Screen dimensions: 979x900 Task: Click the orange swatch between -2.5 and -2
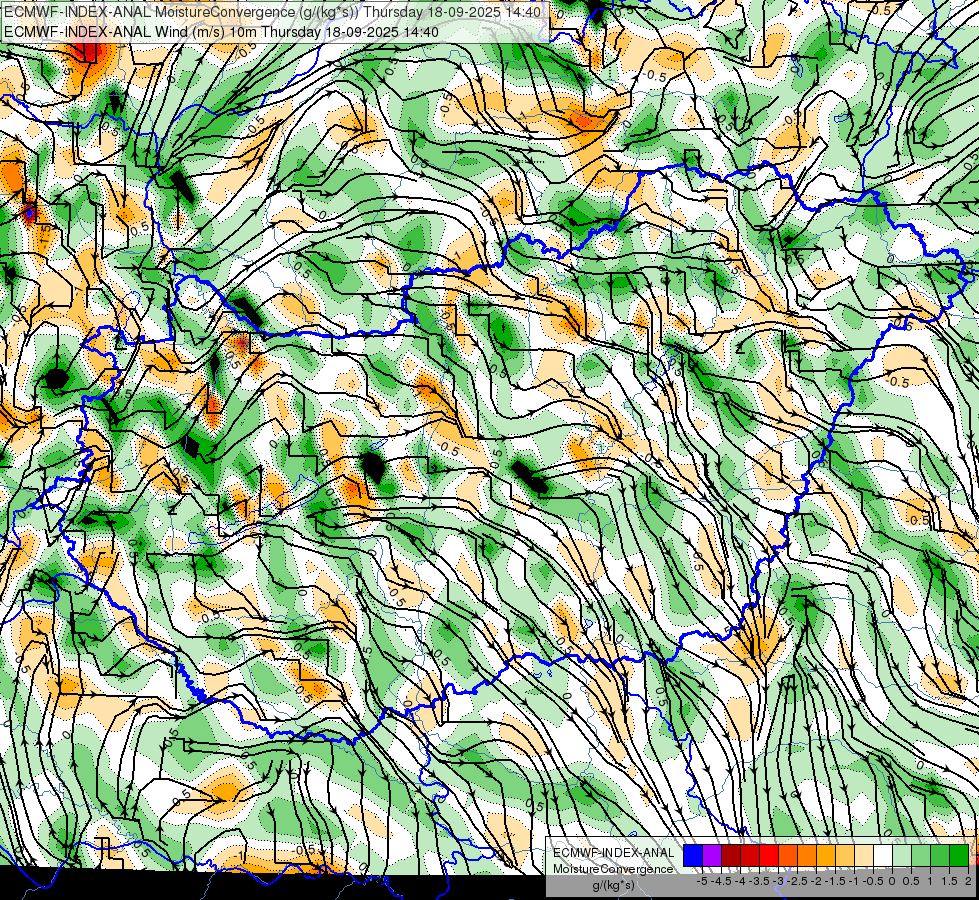pos(807,855)
